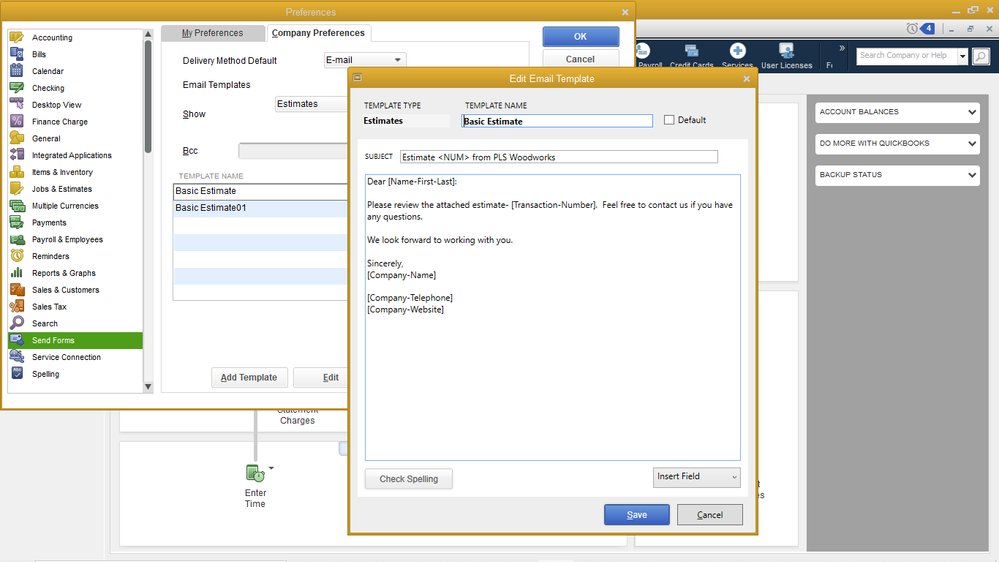Screen dimensions: 999x562
Task: Click the Spelling preference icon
Action: tap(17, 373)
